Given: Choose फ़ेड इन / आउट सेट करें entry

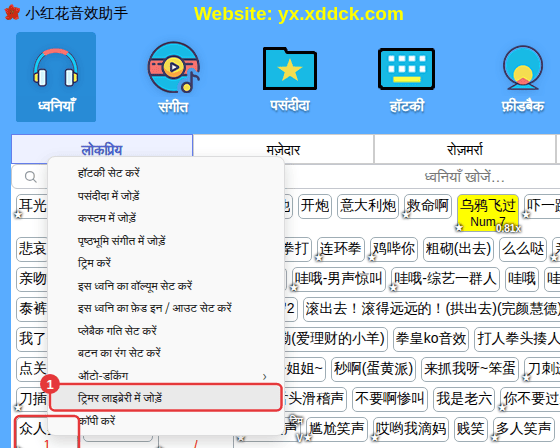Looking at the screenshot, I should 166,308.
